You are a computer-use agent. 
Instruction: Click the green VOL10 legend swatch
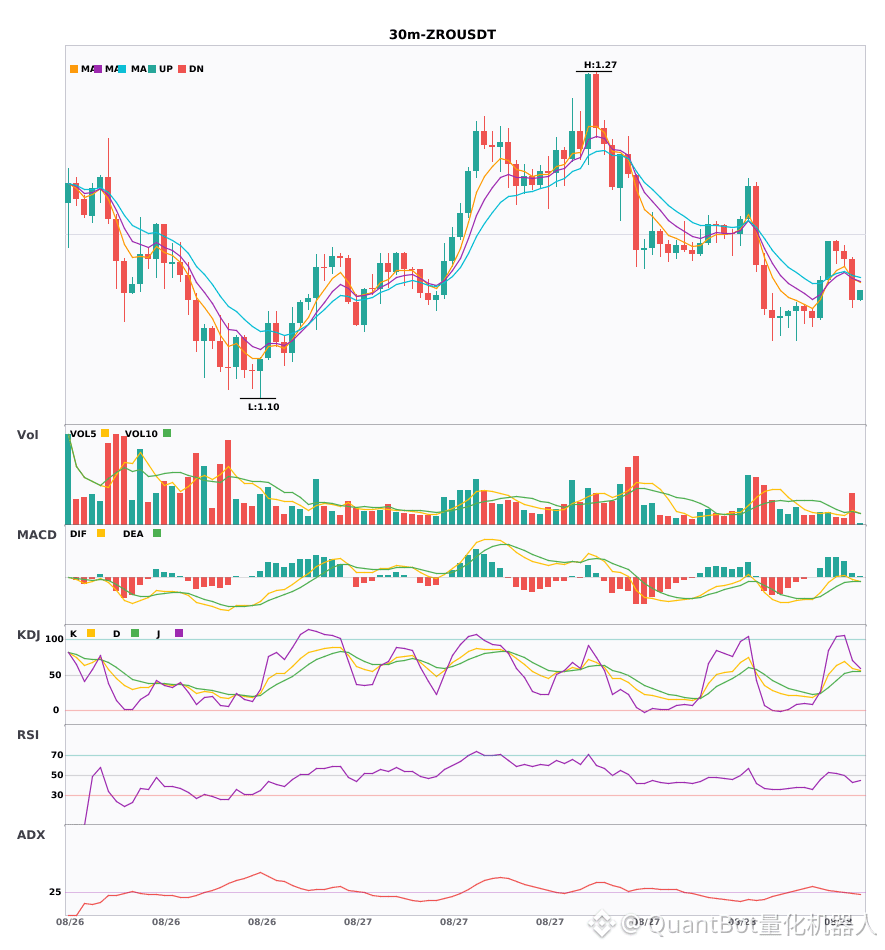click(x=167, y=433)
